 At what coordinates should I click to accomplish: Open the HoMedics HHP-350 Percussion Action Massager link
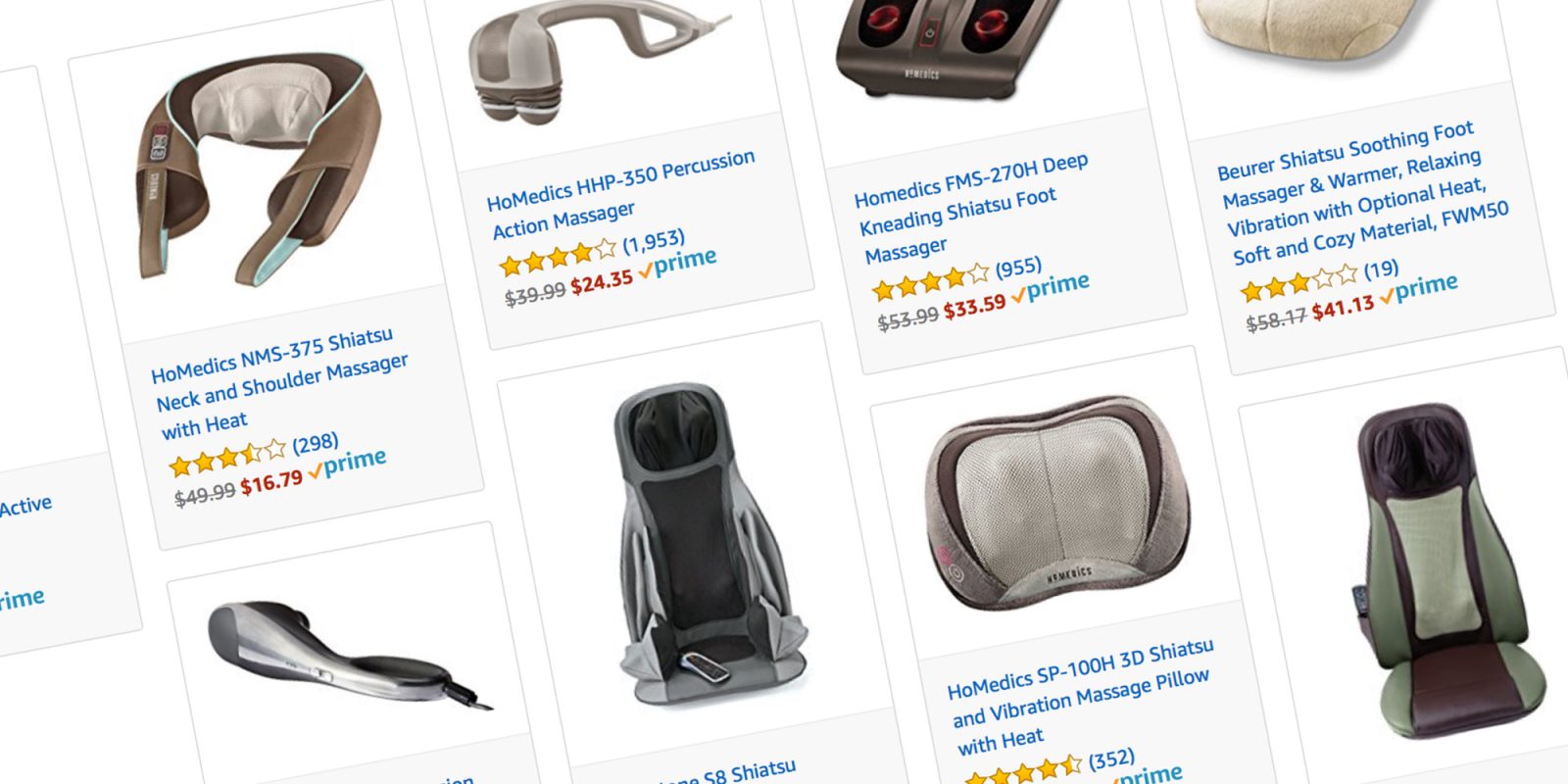point(621,193)
